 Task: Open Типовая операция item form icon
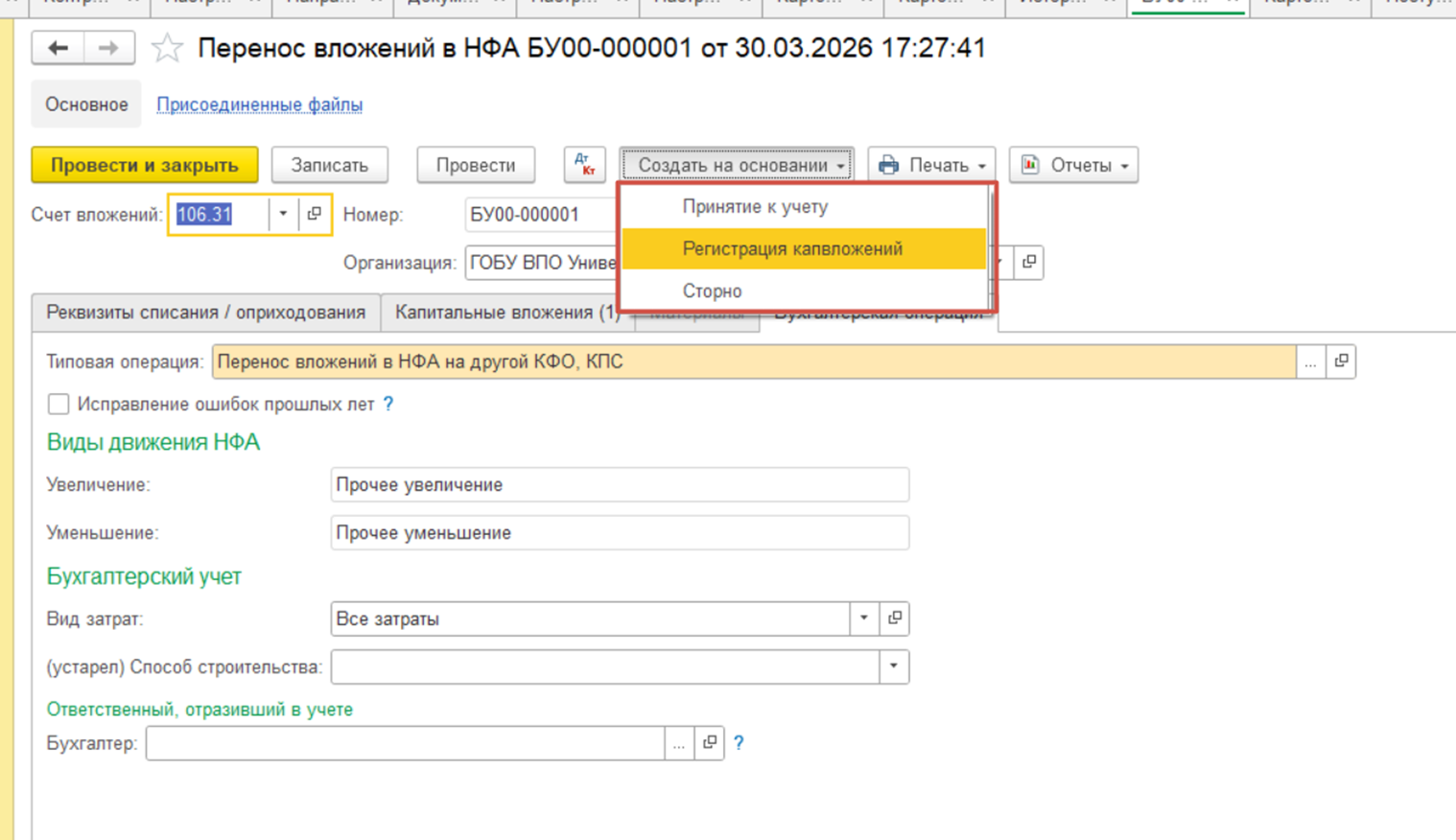(1341, 362)
